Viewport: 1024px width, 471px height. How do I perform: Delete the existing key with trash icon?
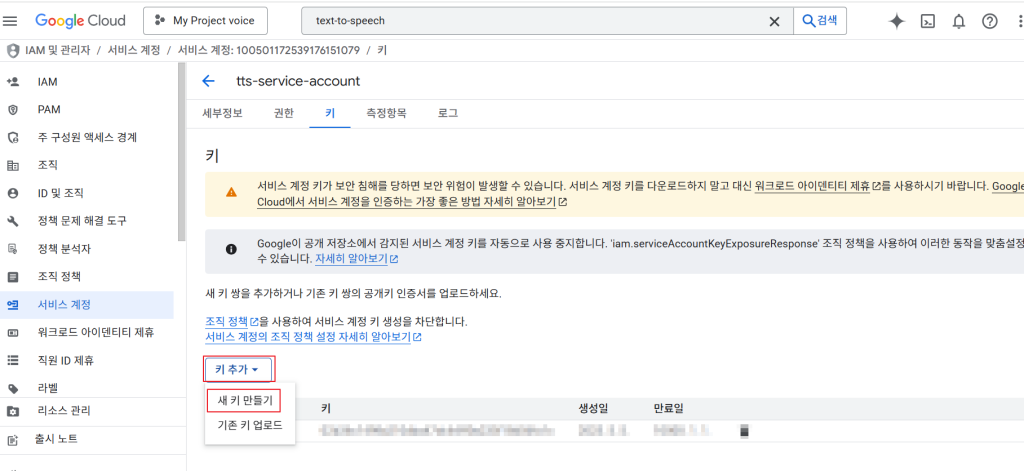(743, 431)
